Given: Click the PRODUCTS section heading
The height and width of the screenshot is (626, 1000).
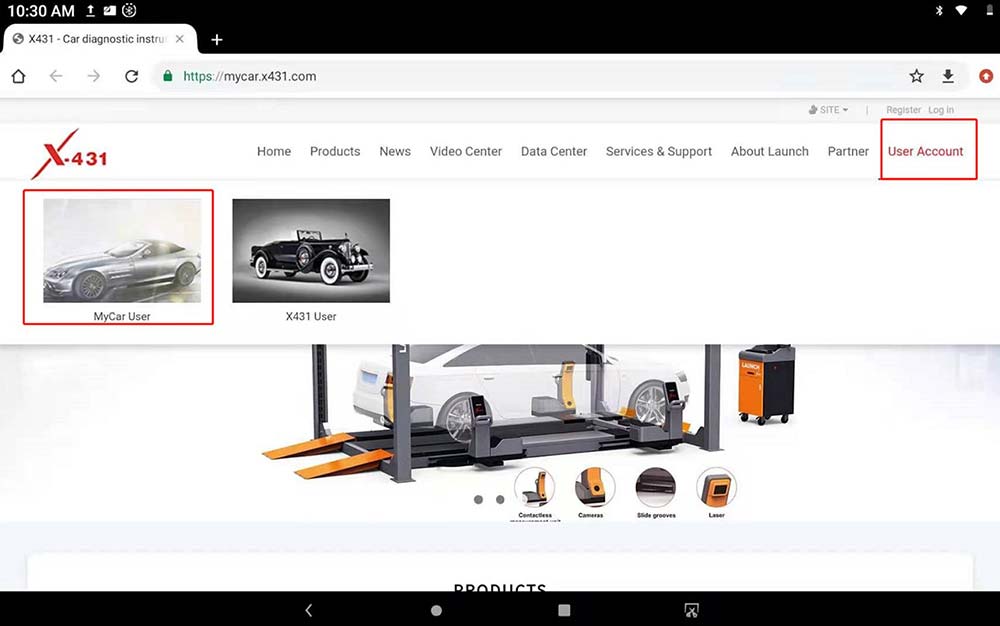Looking at the screenshot, I should point(499,587).
